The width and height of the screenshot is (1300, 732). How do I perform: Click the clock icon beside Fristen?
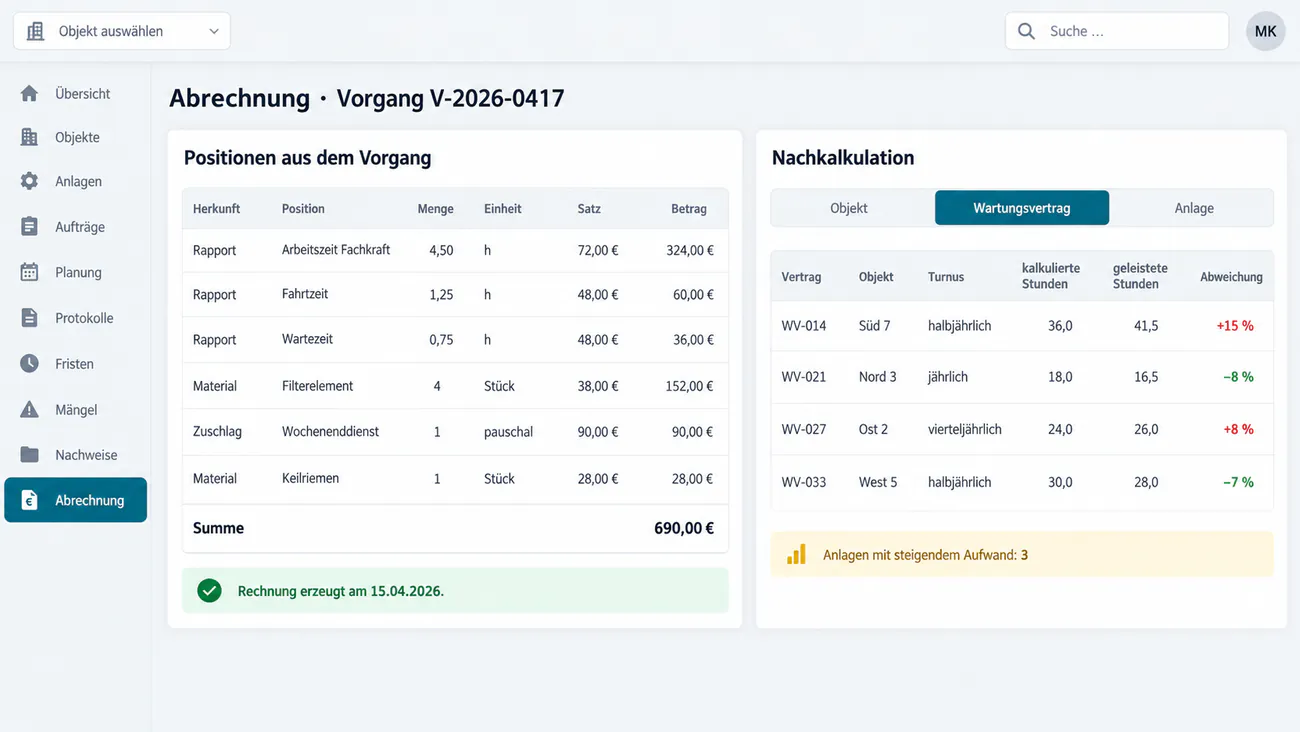29,363
